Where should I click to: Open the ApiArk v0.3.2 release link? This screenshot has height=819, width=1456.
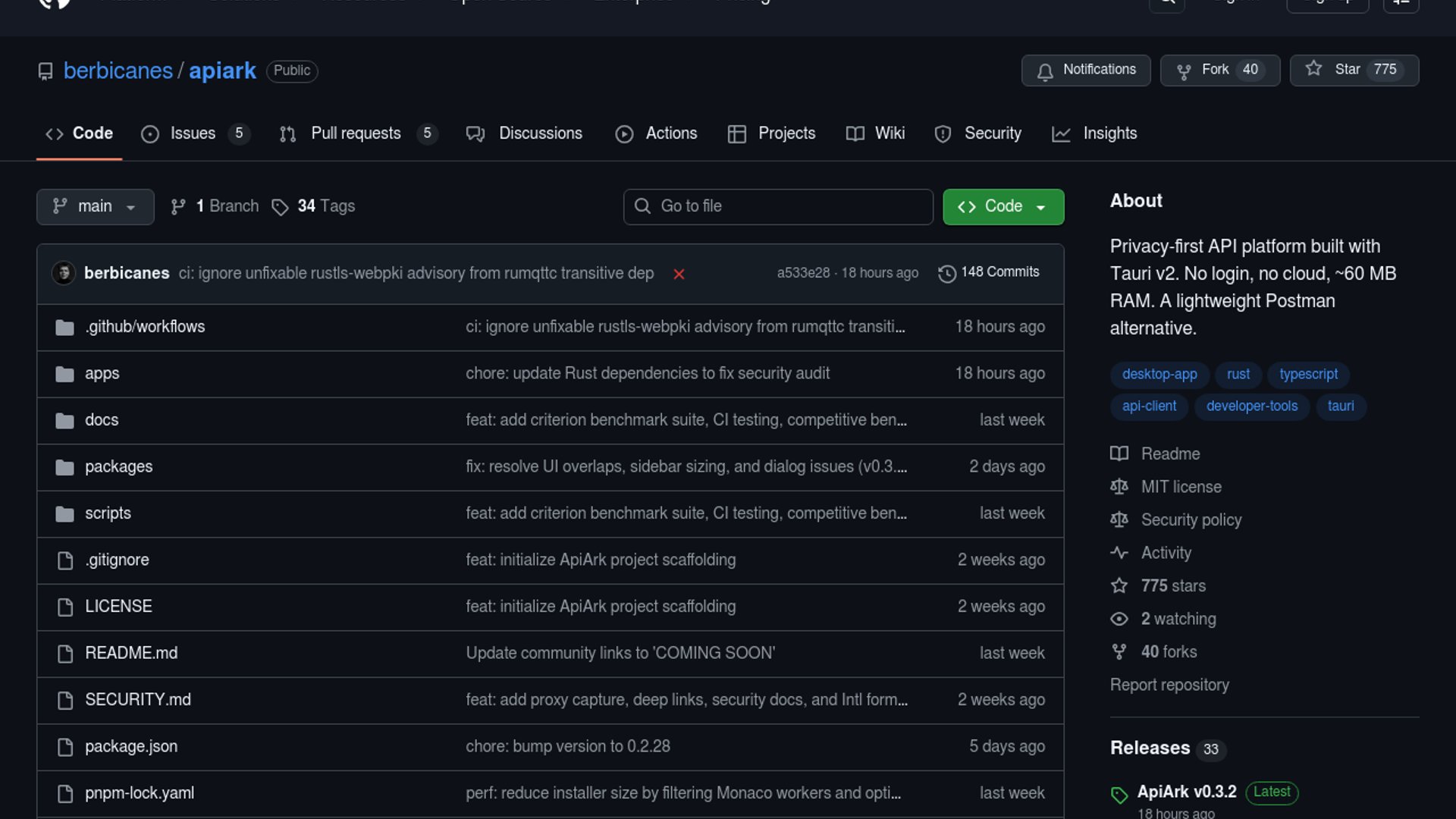pyautogui.click(x=1186, y=791)
